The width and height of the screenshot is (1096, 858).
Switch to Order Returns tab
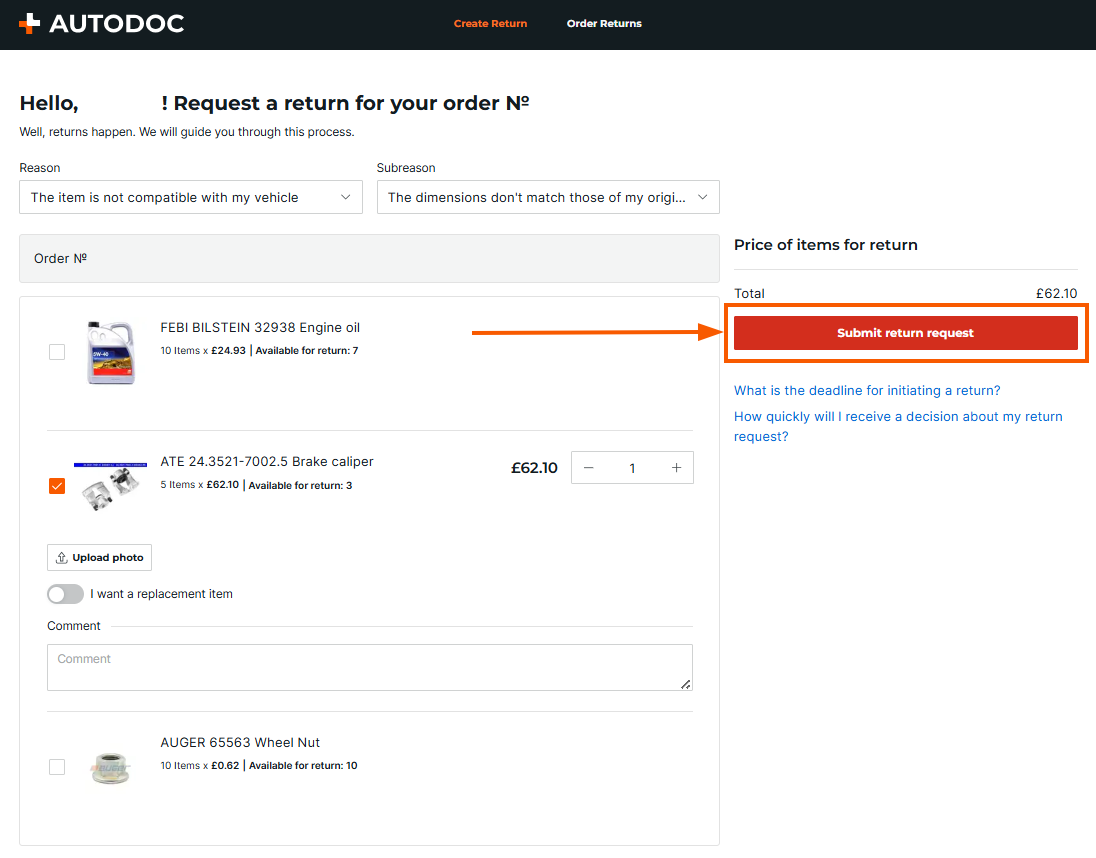click(x=604, y=23)
